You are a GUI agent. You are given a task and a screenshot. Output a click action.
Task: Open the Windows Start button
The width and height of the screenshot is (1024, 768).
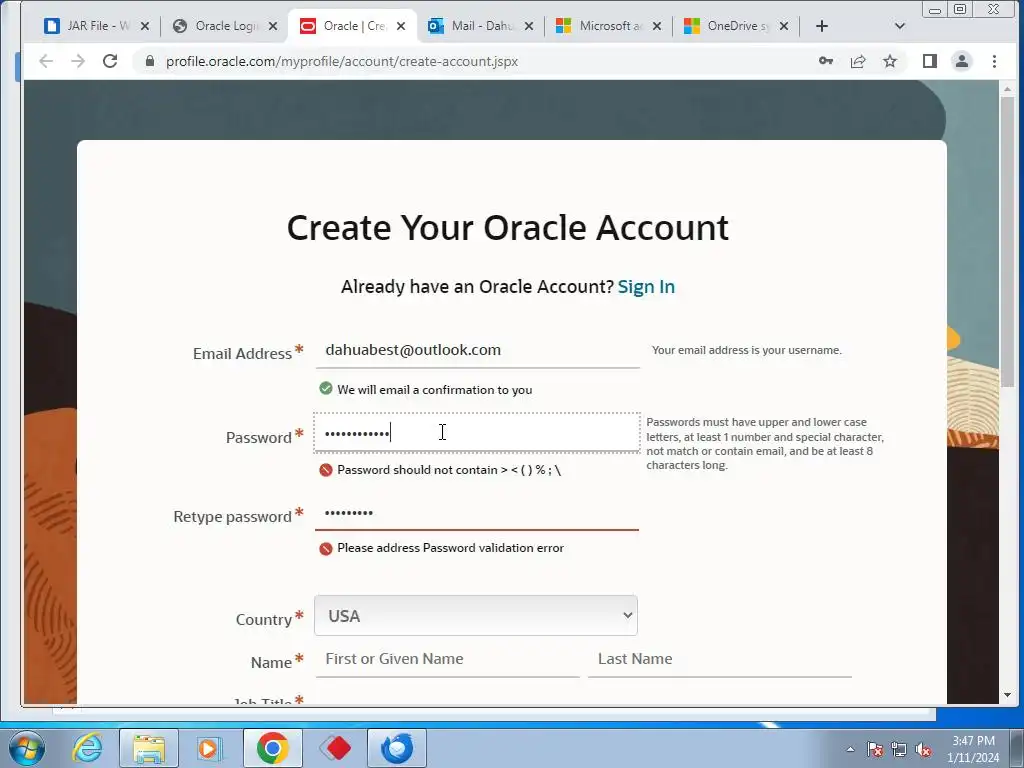coord(26,748)
